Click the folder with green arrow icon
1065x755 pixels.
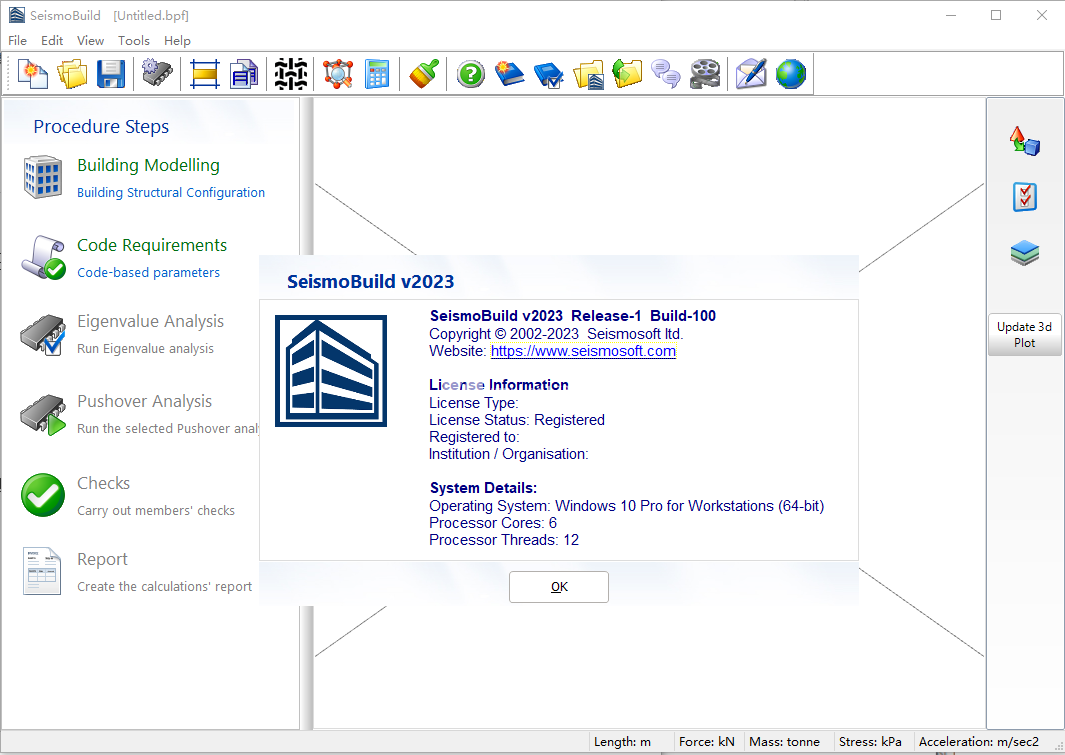627,74
